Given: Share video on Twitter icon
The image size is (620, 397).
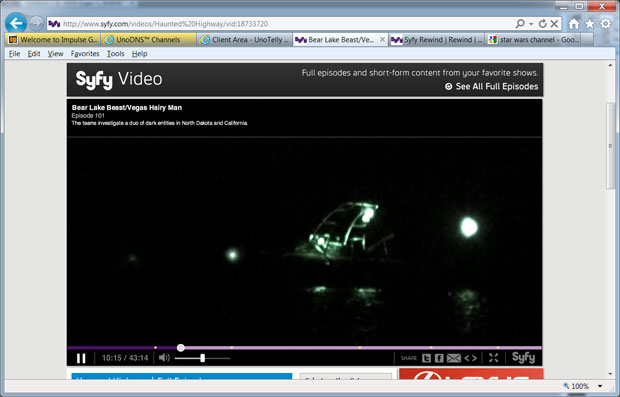Looking at the screenshot, I should (426, 358).
